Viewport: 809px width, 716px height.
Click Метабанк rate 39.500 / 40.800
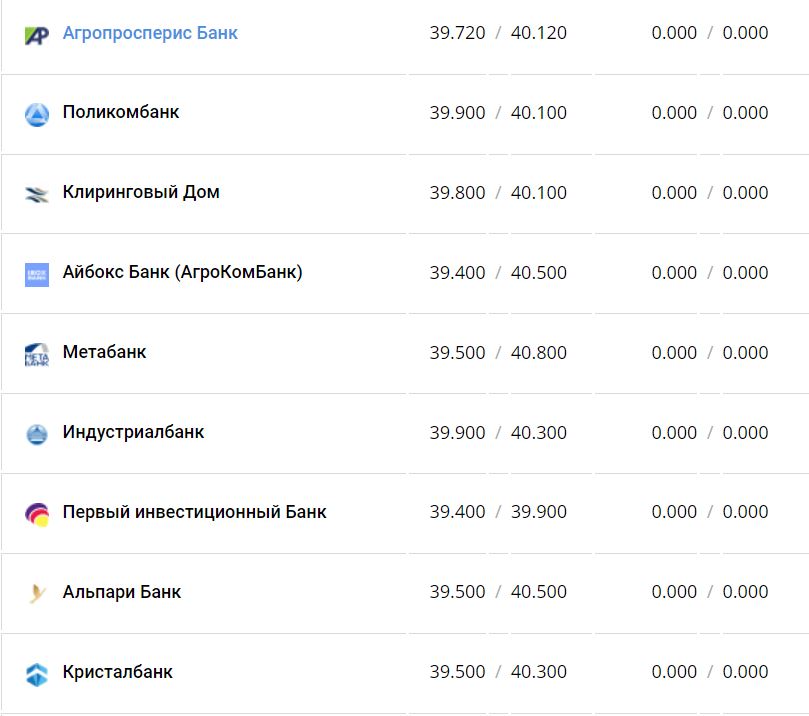click(498, 353)
